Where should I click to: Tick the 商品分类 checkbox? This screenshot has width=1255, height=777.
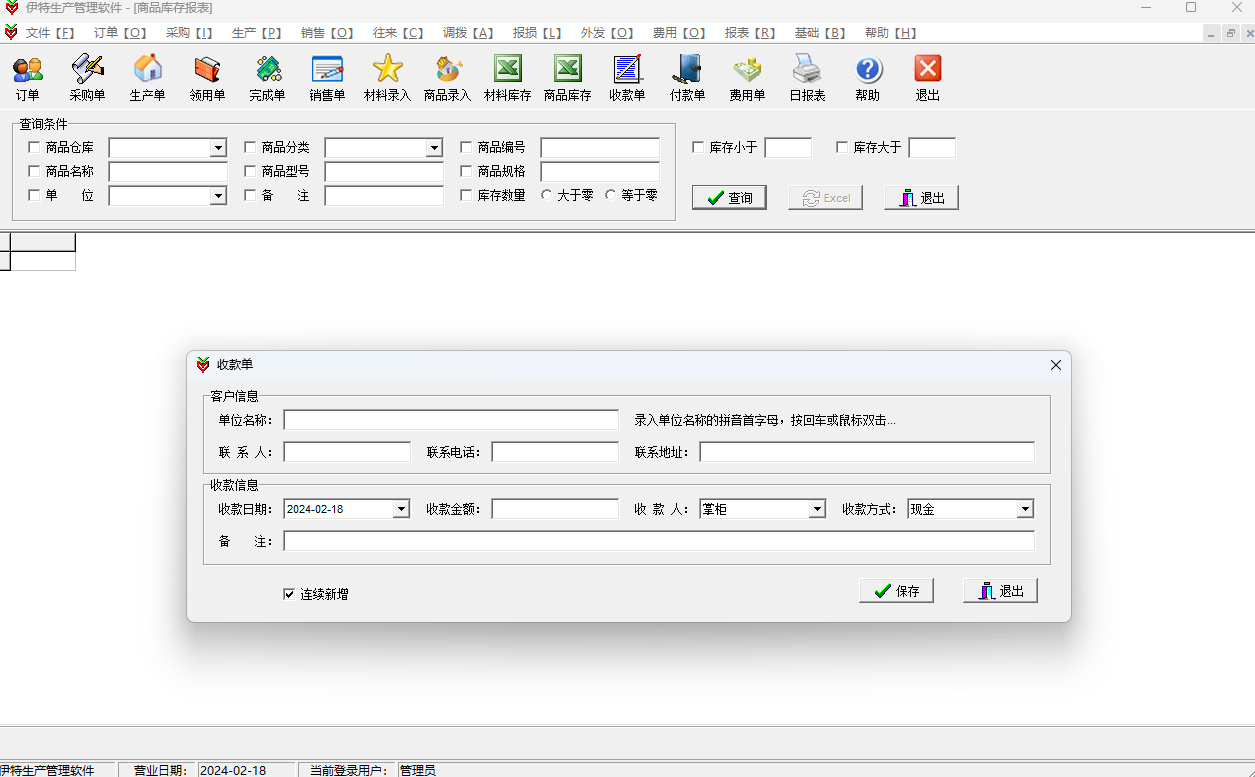tap(251, 147)
